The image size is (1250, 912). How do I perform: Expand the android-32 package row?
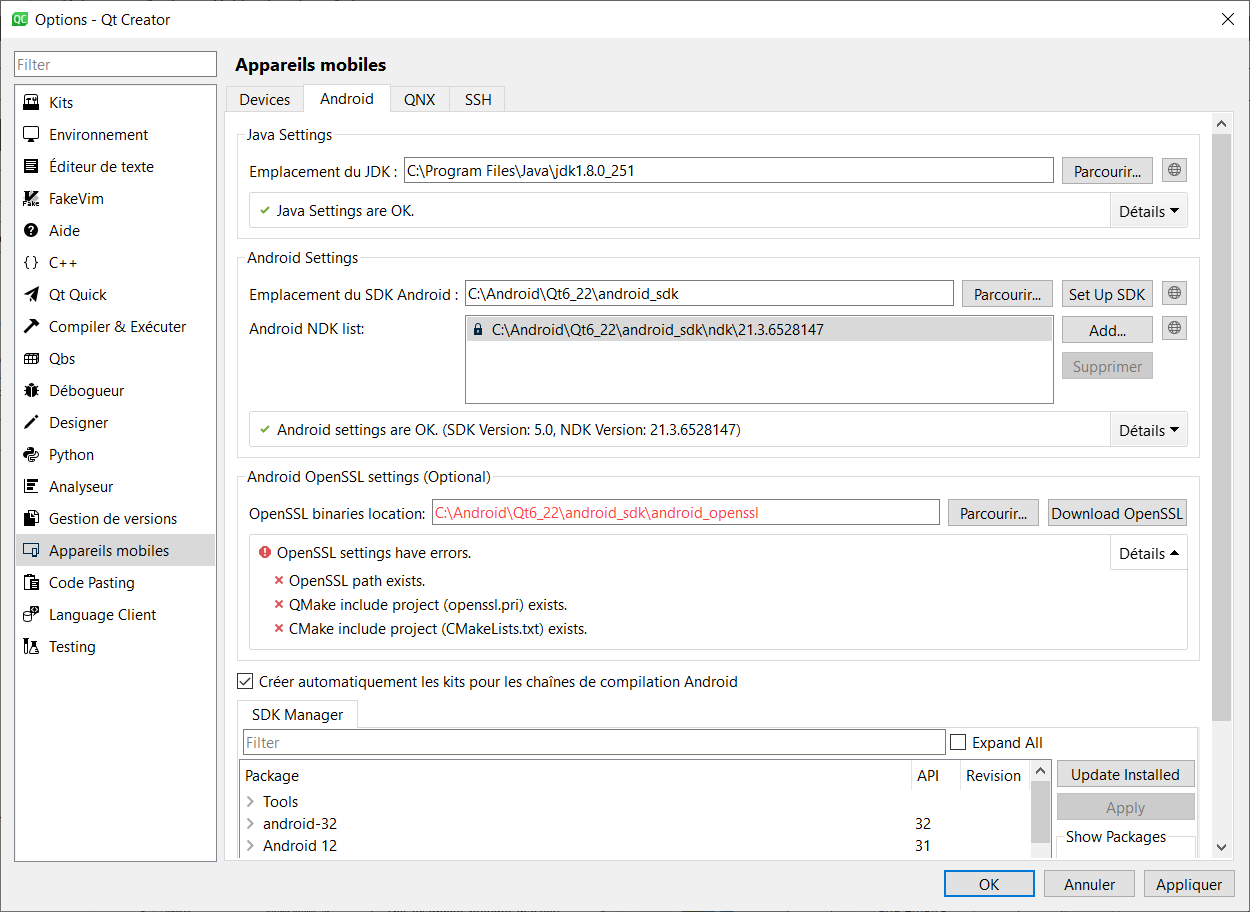pos(250,824)
